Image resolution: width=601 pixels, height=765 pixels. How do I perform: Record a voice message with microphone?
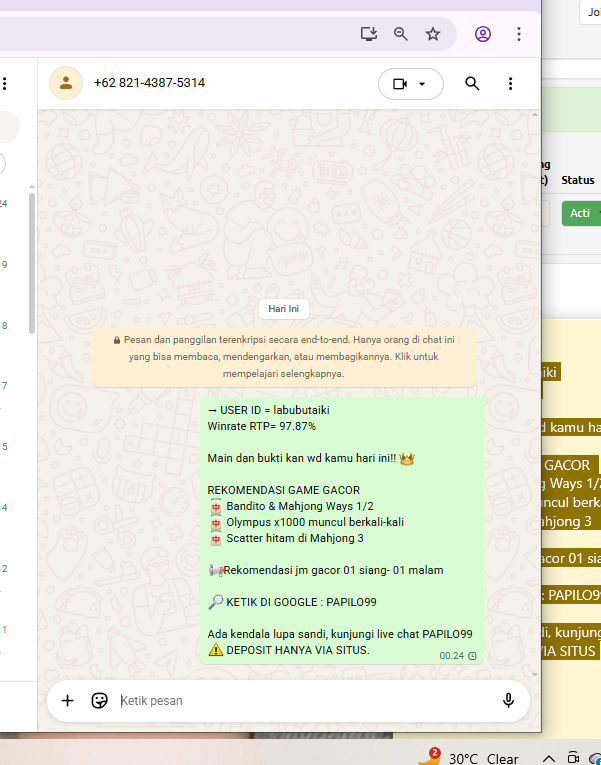click(508, 701)
